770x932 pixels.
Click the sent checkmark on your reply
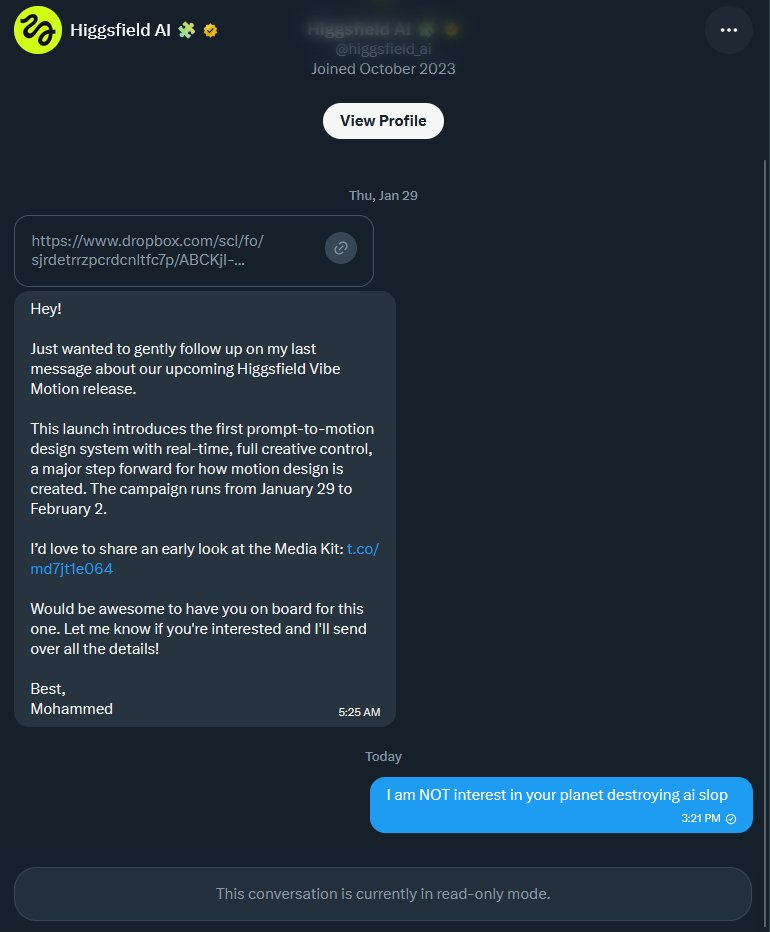tap(731, 818)
